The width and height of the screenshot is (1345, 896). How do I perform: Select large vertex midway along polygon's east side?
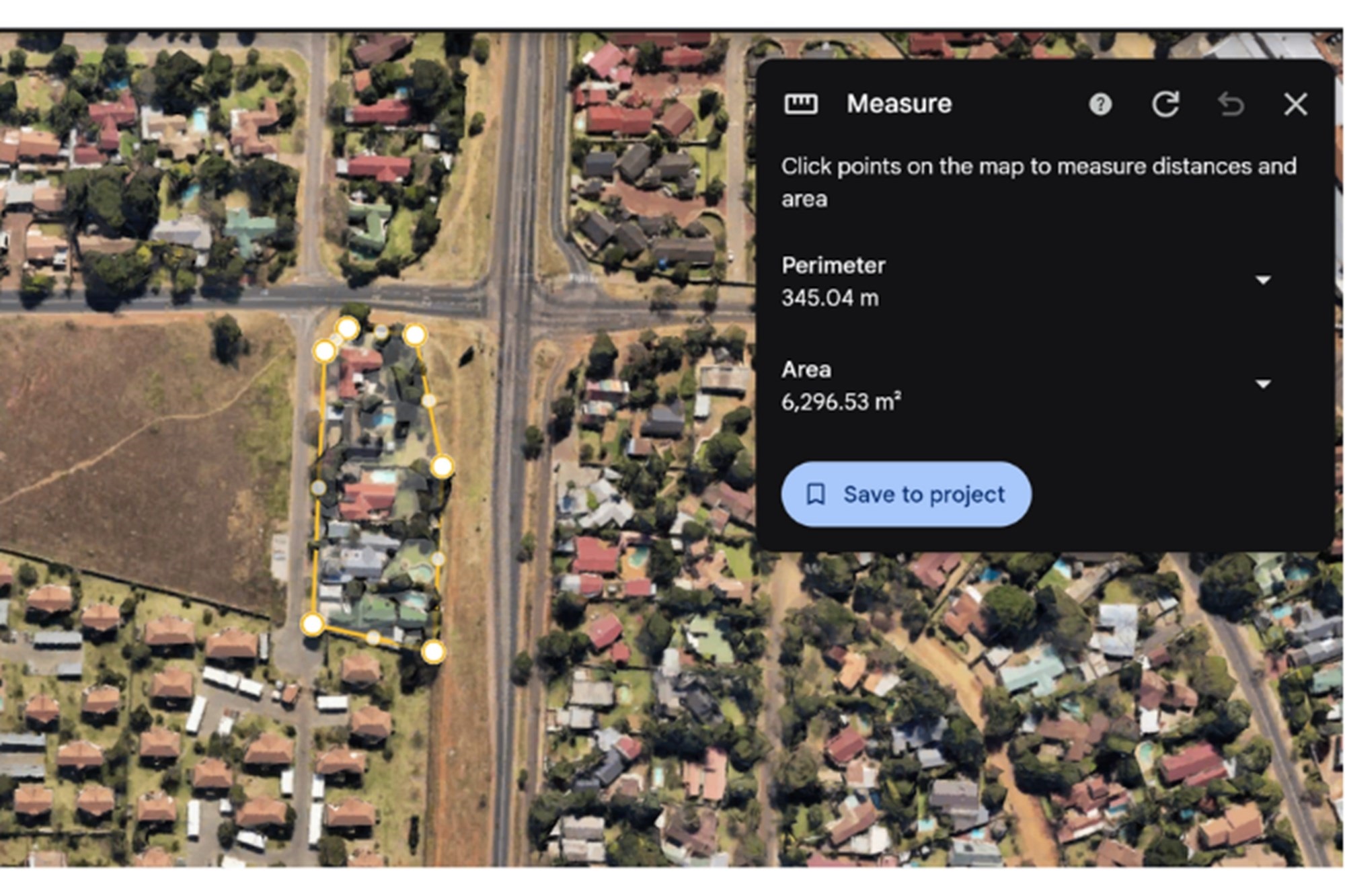point(442,466)
